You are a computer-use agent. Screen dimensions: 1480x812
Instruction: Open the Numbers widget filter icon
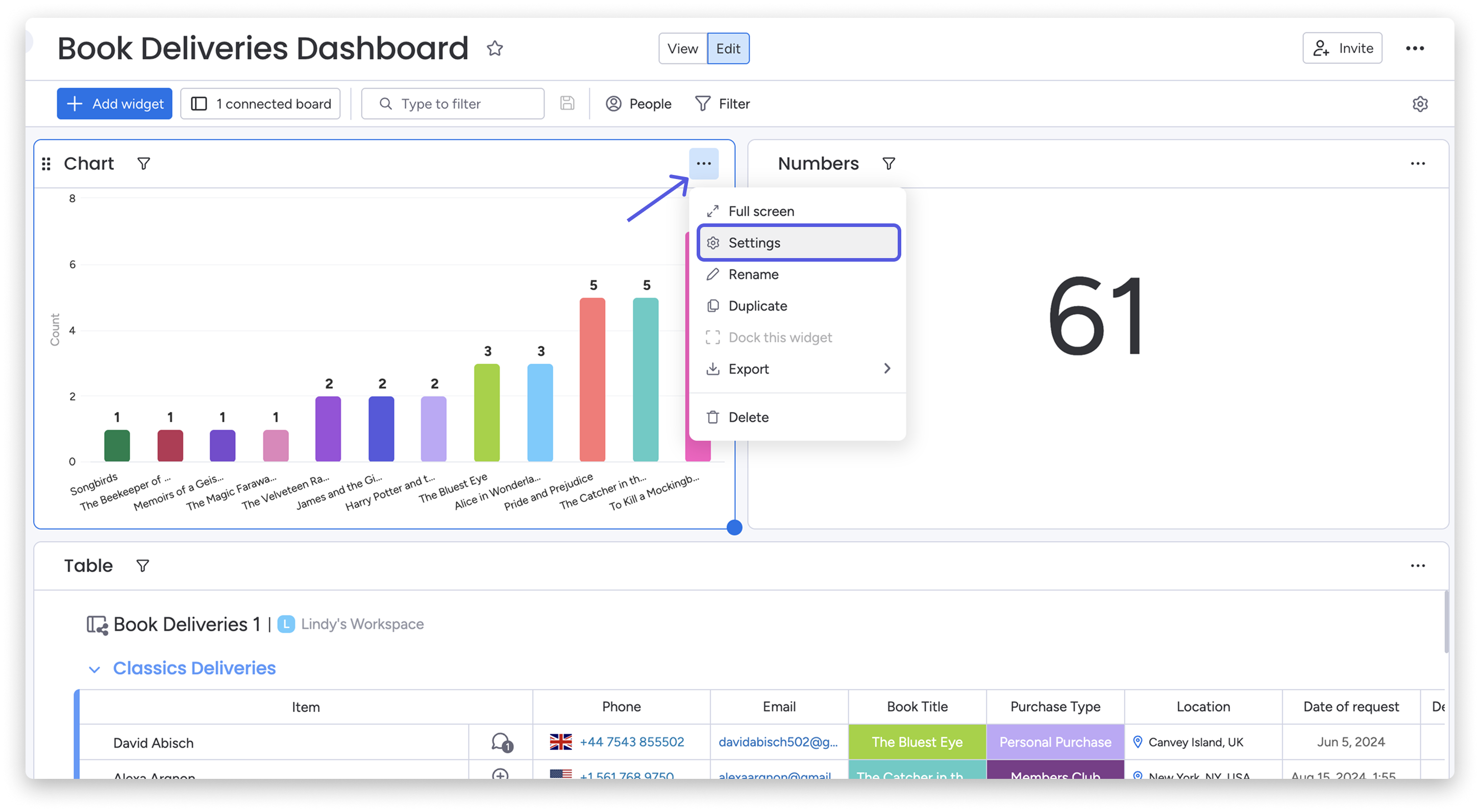[888, 164]
